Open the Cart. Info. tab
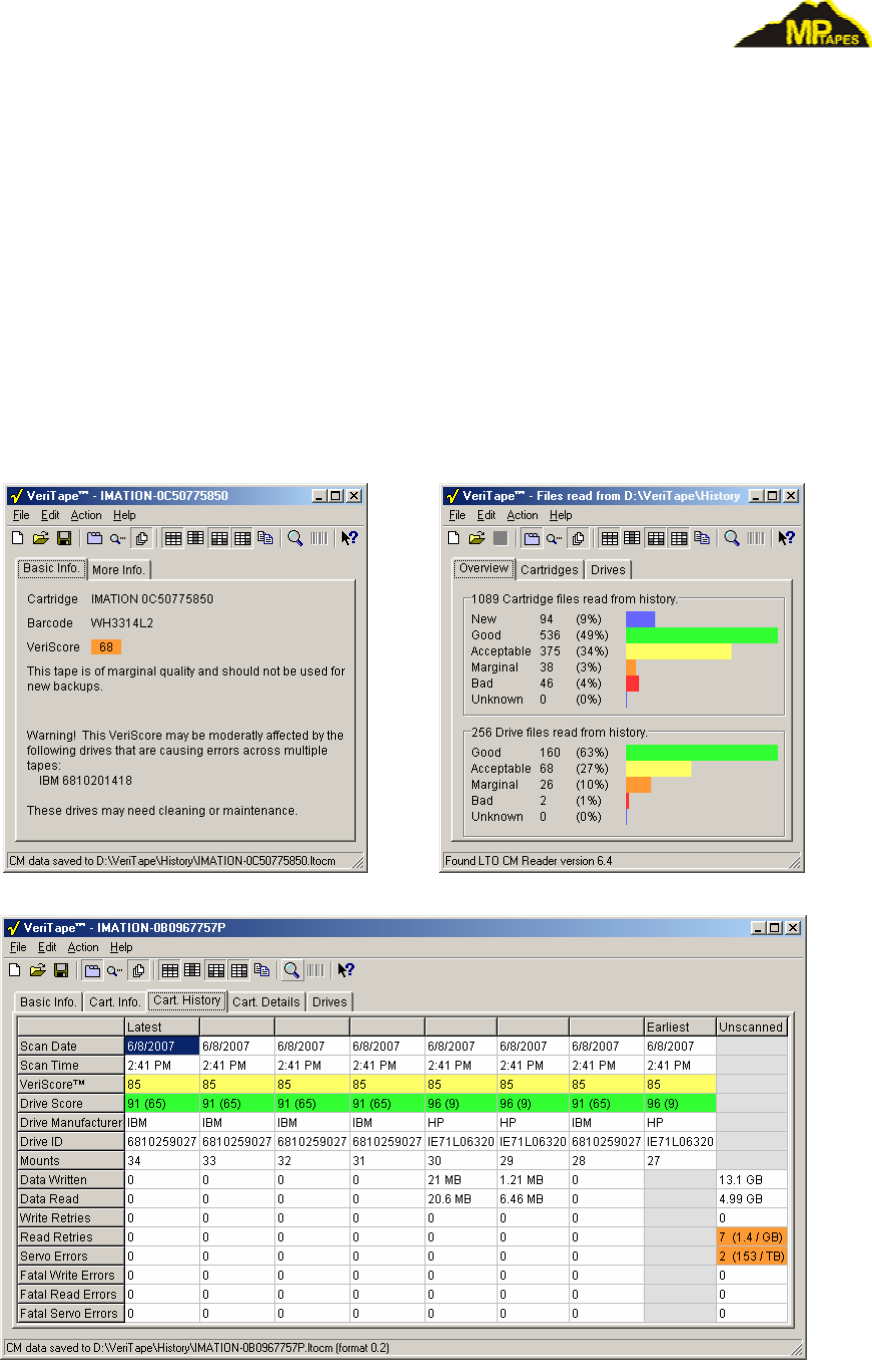Image resolution: width=872 pixels, height=1360 pixels. tap(114, 1002)
